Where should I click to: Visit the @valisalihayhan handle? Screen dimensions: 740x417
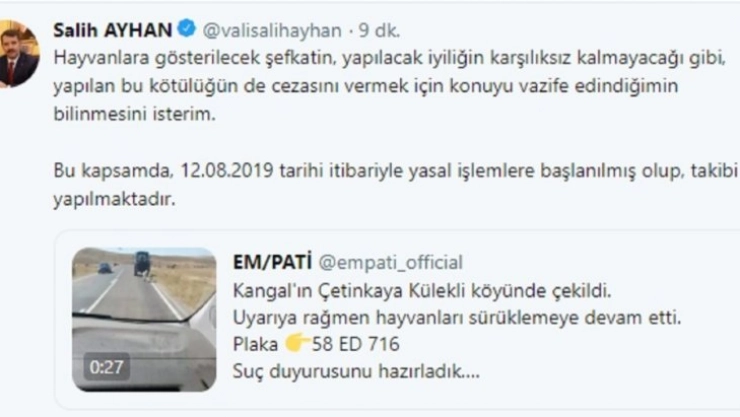pyautogui.click(x=272, y=30)
